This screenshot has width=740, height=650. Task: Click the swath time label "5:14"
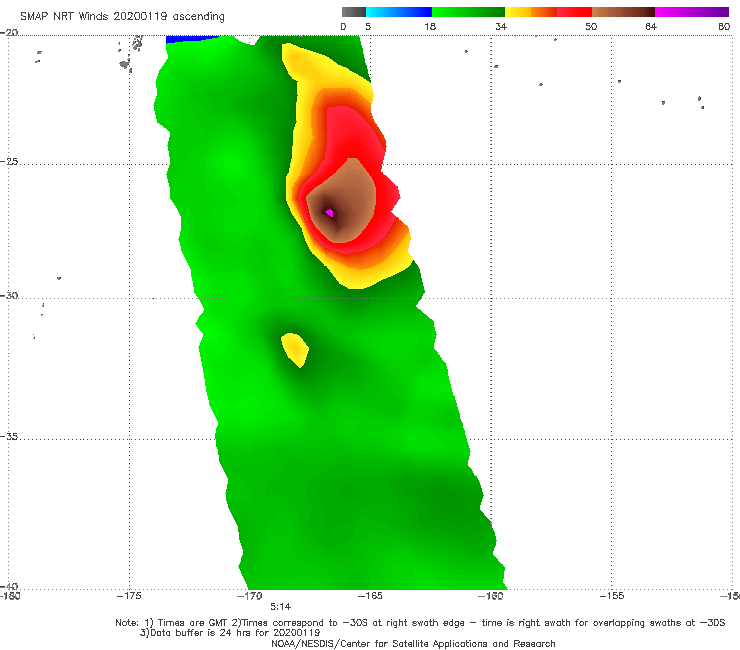(280, 607)
